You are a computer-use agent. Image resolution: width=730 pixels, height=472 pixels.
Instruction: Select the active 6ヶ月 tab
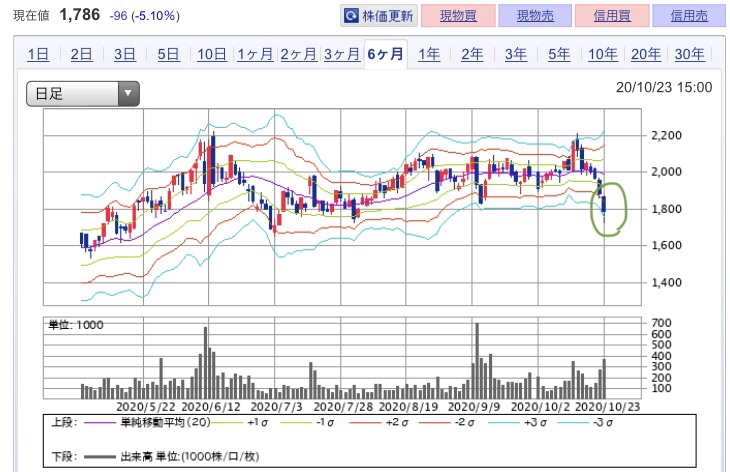[385, 54]
